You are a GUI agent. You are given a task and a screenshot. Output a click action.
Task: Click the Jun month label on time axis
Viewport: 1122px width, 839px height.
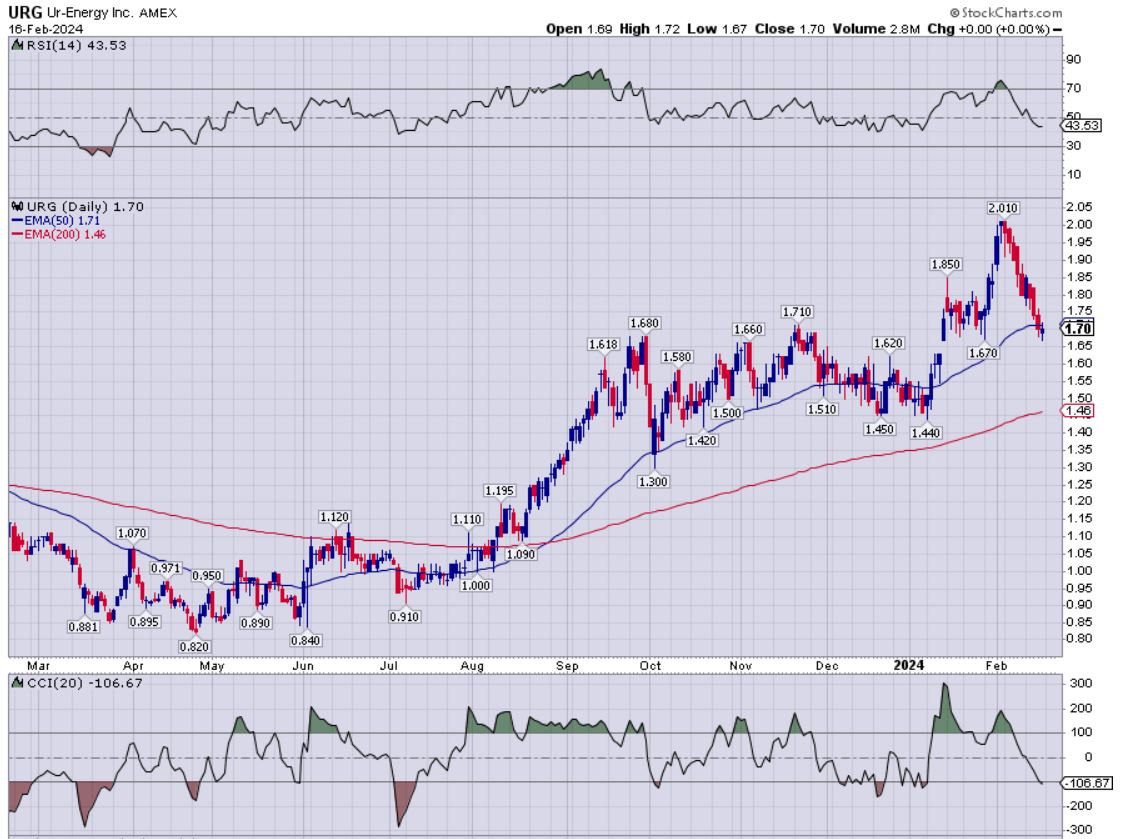(303, 666)
